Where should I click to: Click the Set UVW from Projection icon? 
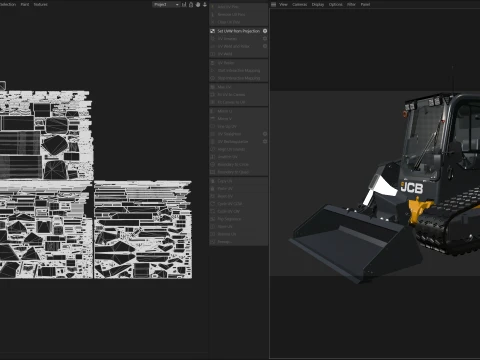coord(212,31)
